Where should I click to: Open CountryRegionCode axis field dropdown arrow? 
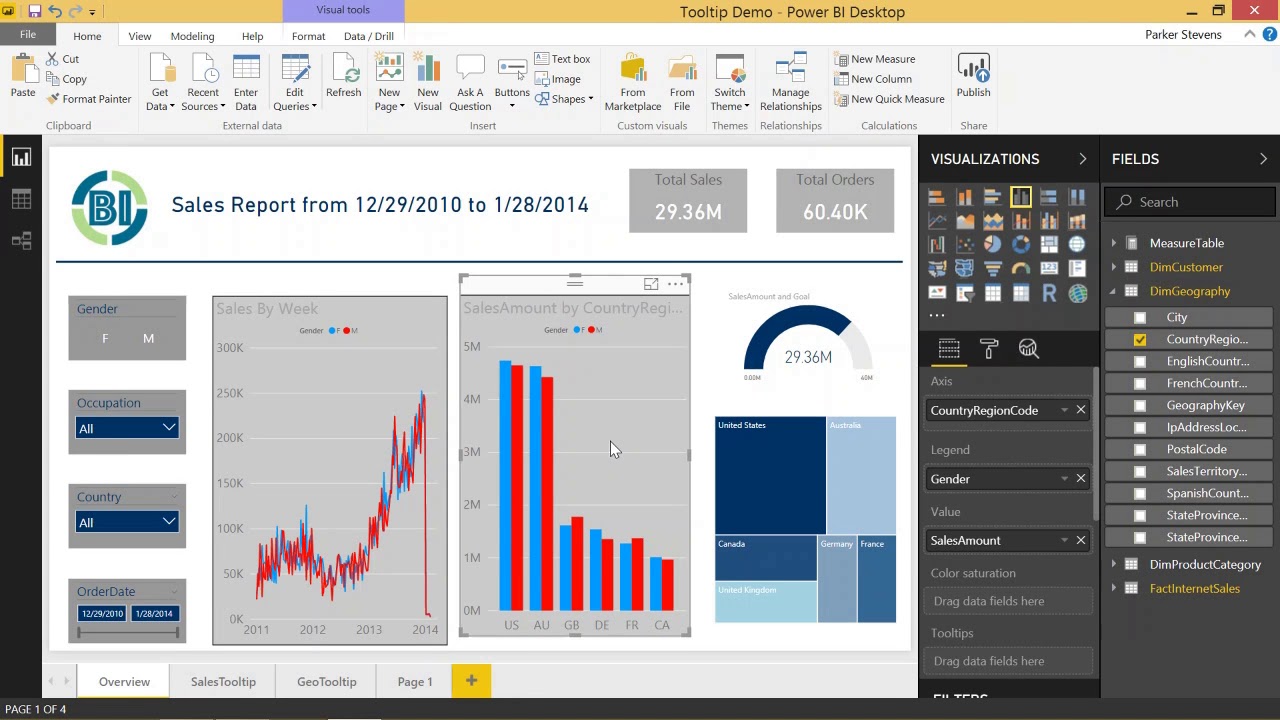(x=1064, y=410)
